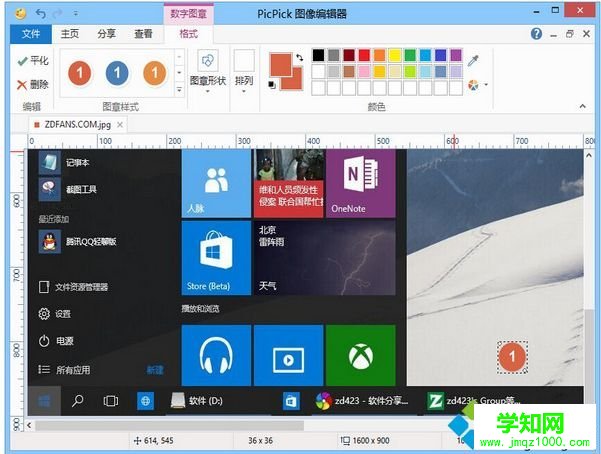Viewport: 601px width, 454px height.
Task: Click the file explorer (文件资源管理器) item
Action: (74, 287)
